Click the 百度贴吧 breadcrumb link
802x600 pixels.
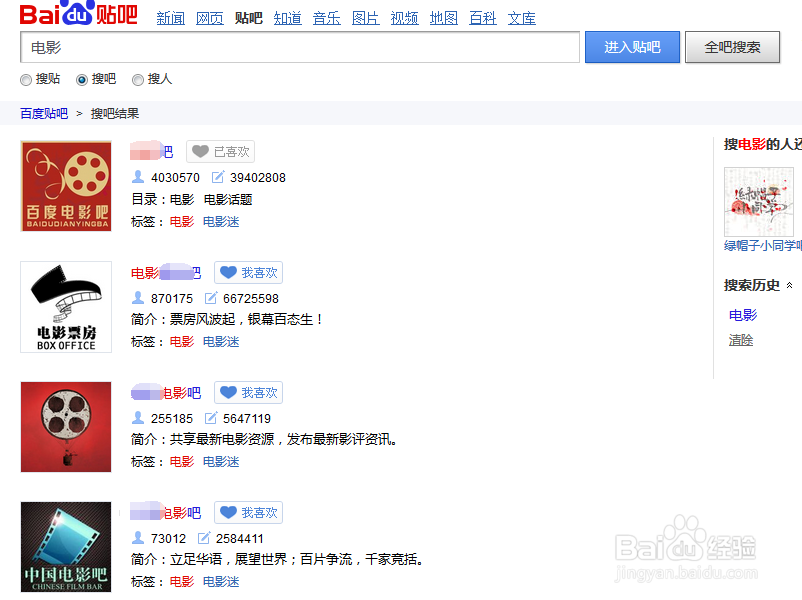44,114
